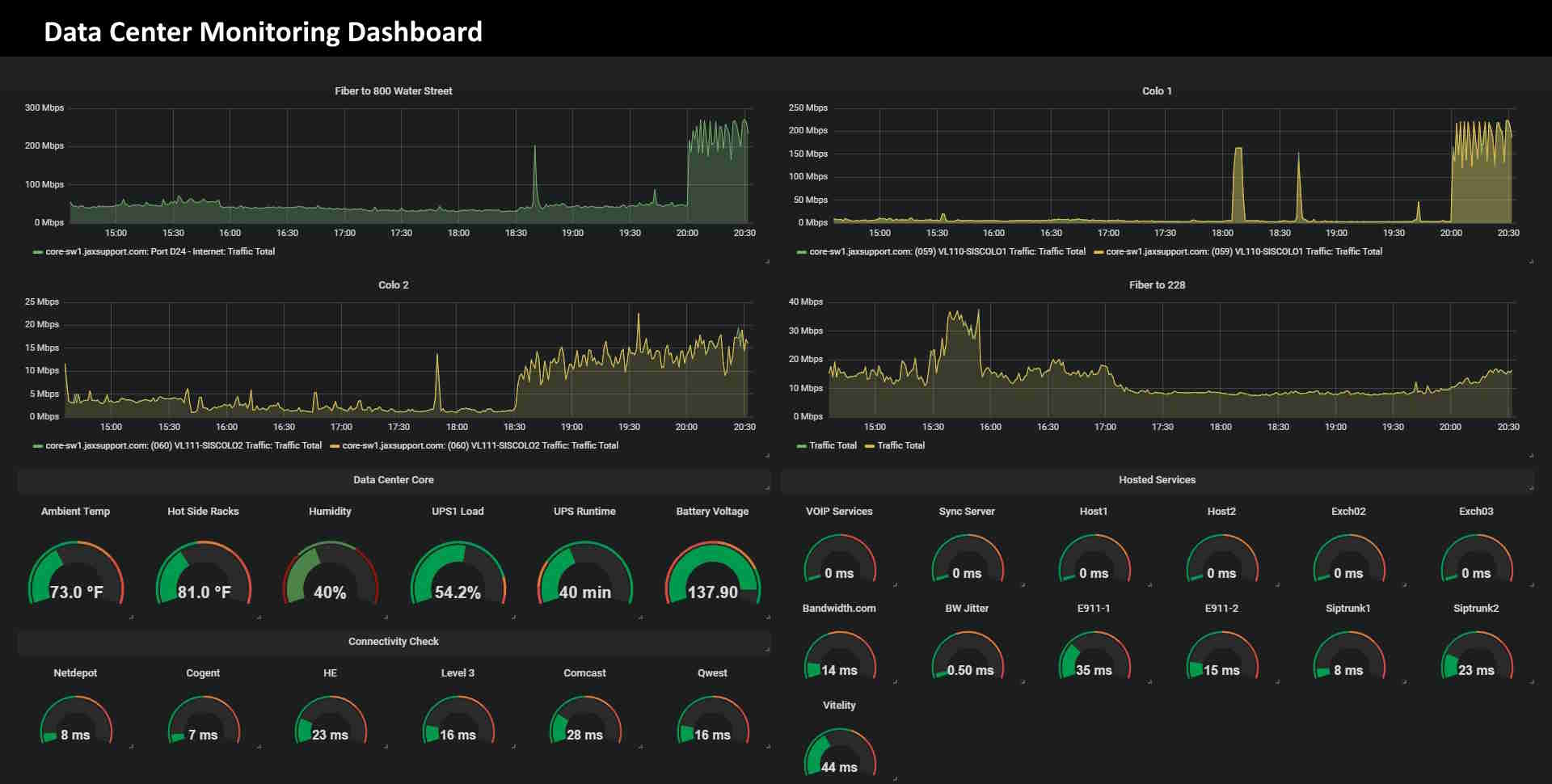This screenshot has width=1552, height=784.
Task: Click the 40 Mbps axis label in Fiber to 228
Action: [x=806, y=302]
